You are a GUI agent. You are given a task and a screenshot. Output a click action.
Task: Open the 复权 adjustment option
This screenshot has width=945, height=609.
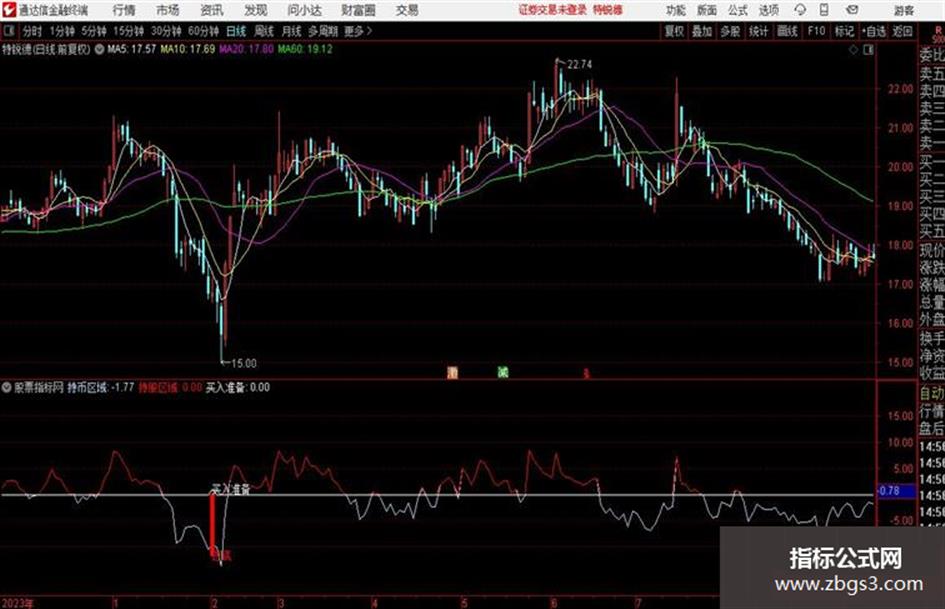(x=674, y=31)
